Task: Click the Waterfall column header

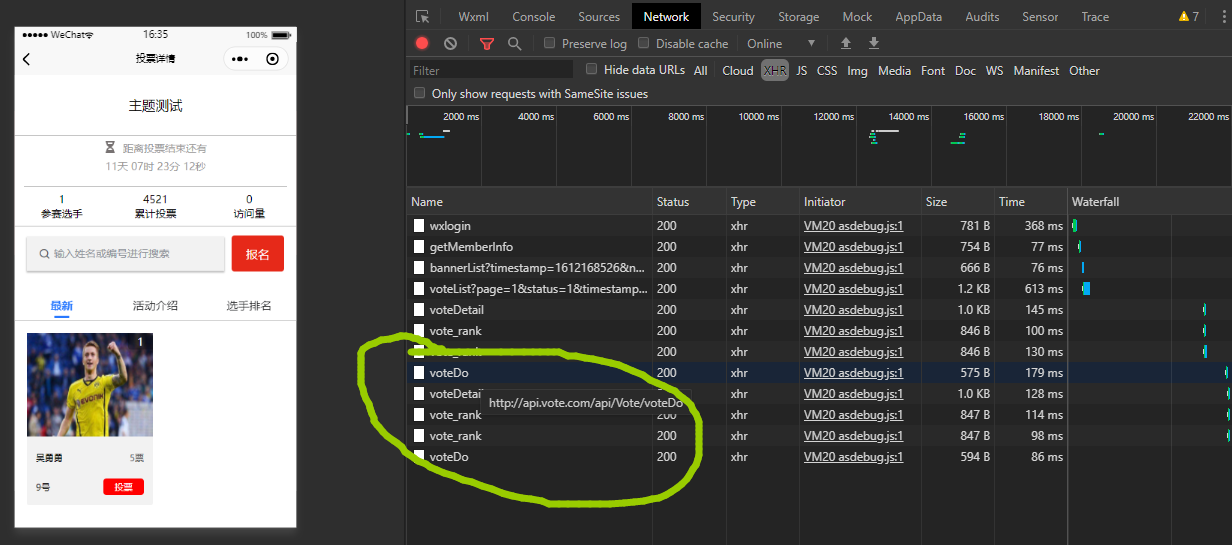Action: coord(1150,202)
